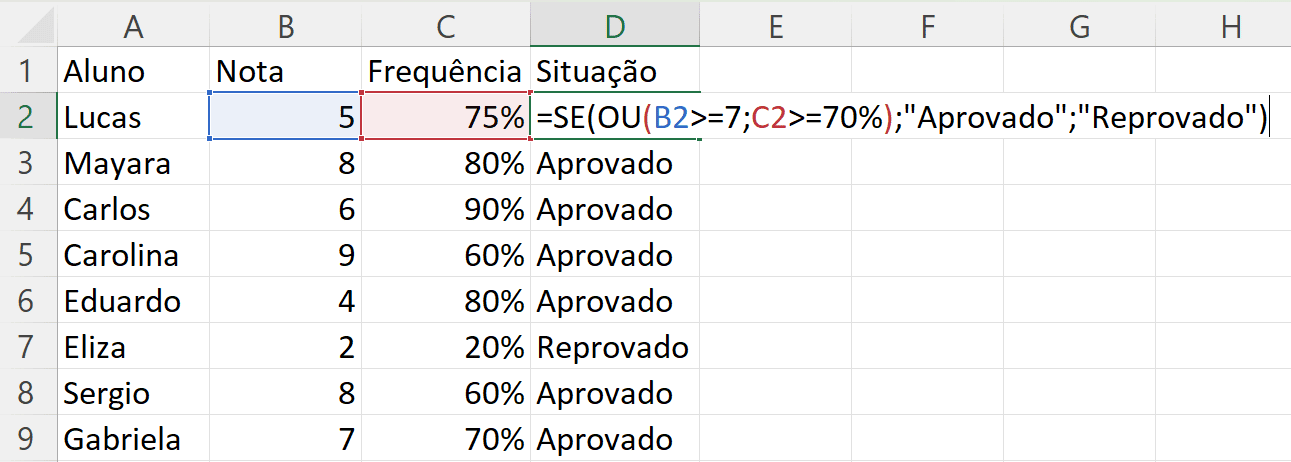The height and width of the screenshot is (462, 1291).
Task: Select the cell containing Gabriela
Action: [x=134, y=439]
